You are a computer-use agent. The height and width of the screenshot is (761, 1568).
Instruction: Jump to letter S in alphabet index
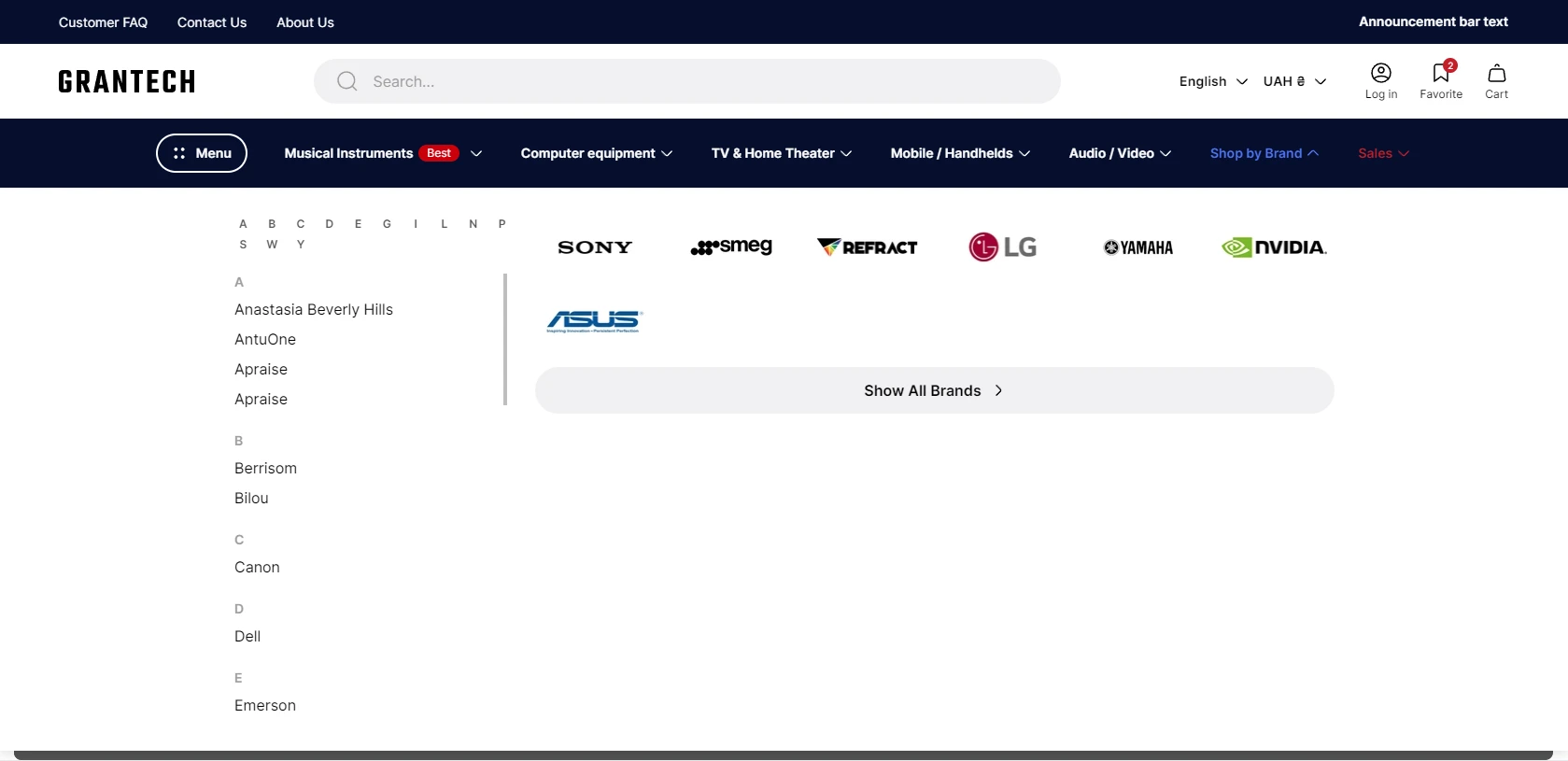[243, 245]
